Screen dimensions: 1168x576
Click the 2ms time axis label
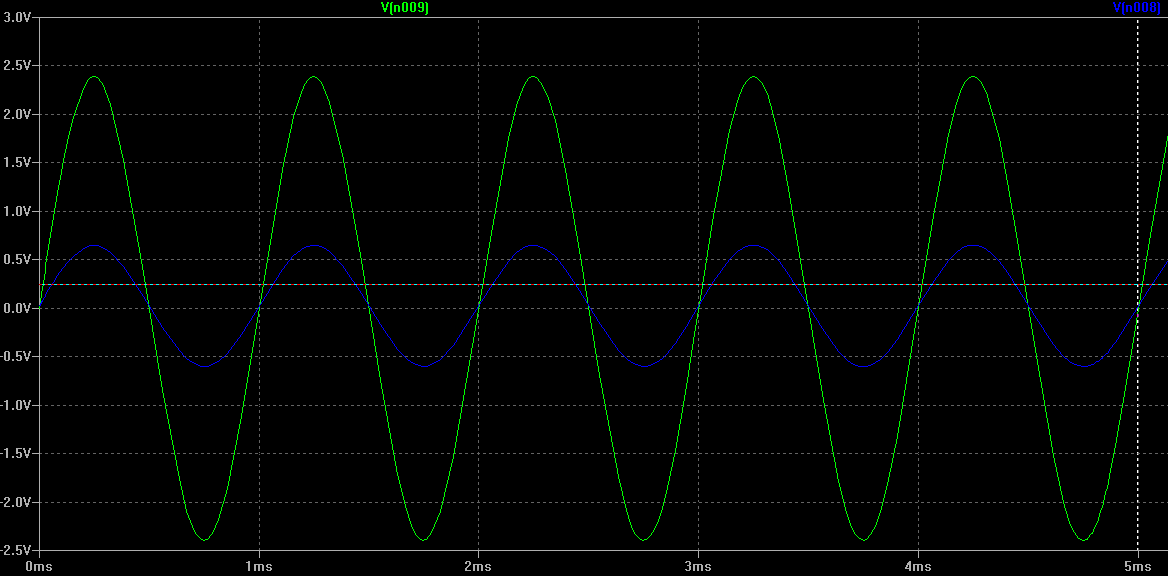click(478, 567)
